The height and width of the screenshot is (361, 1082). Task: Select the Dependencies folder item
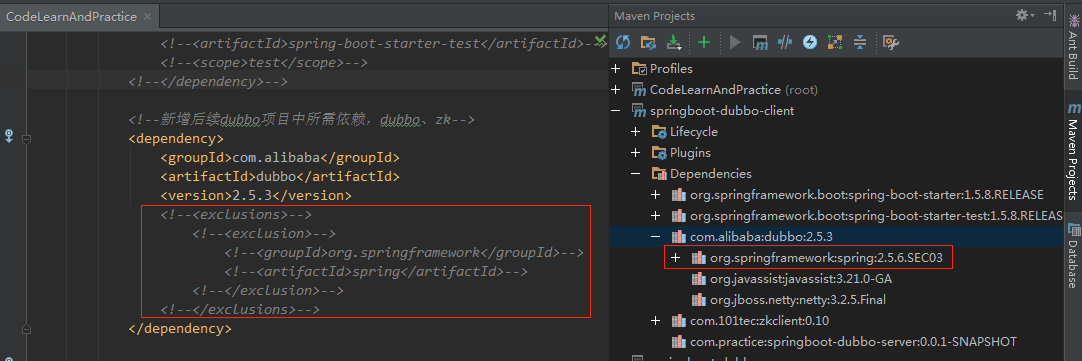pos(711,174)
